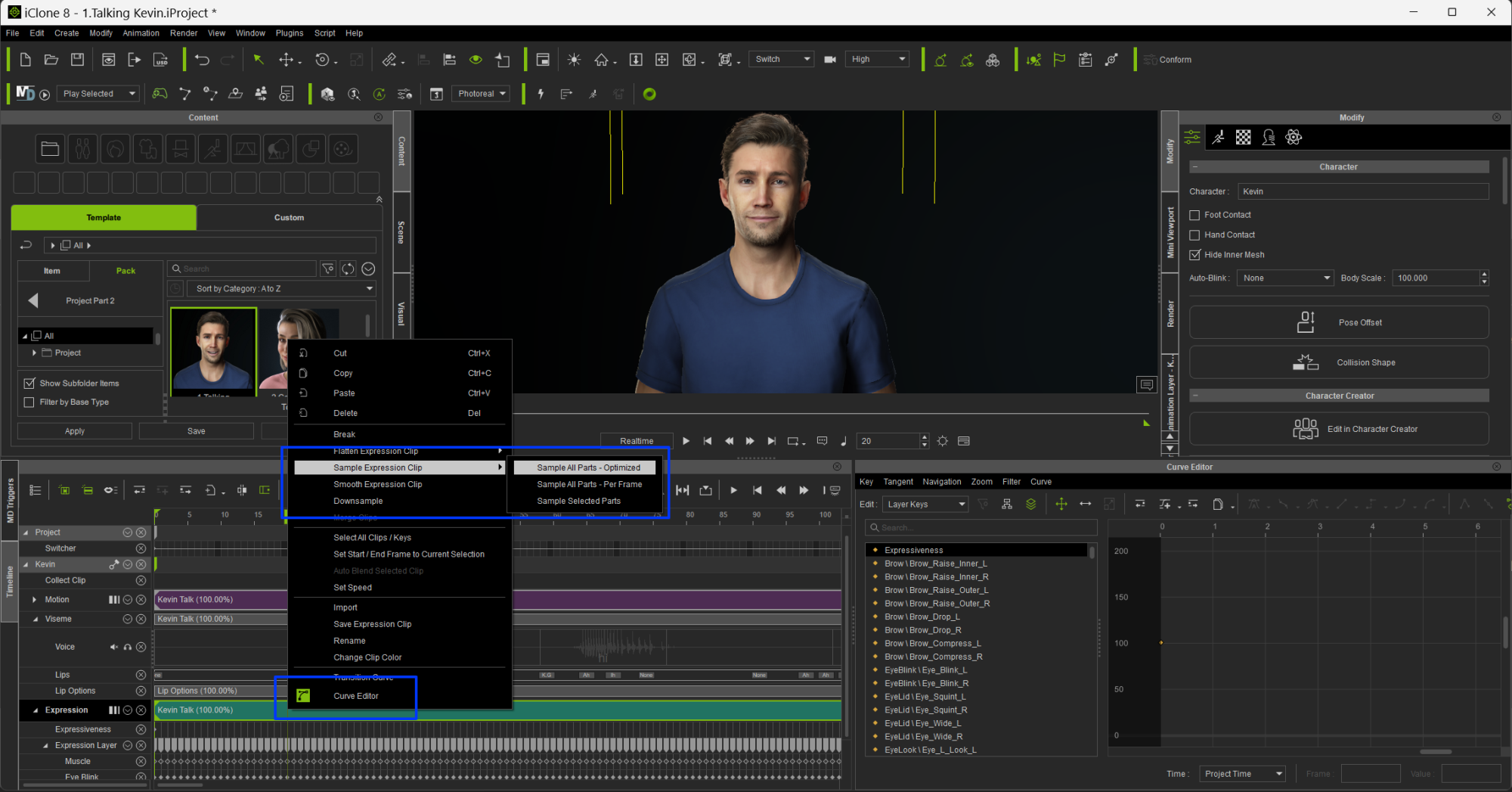
Task: Click the Content search field
Action: tap(242, 269)
